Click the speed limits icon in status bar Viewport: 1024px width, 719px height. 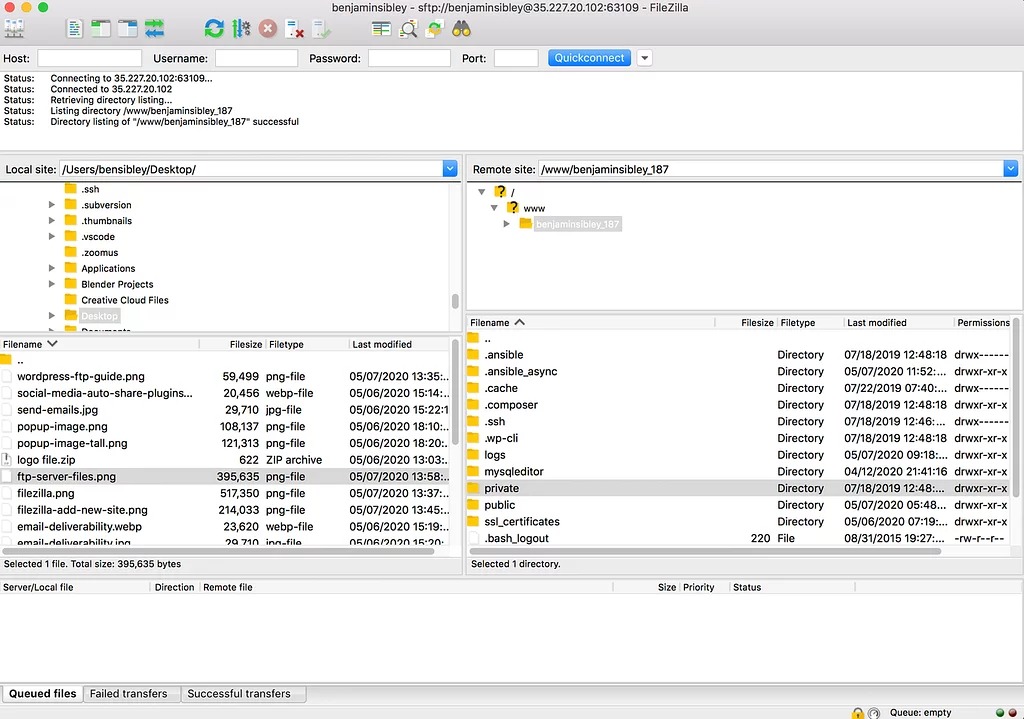[874, 713]
